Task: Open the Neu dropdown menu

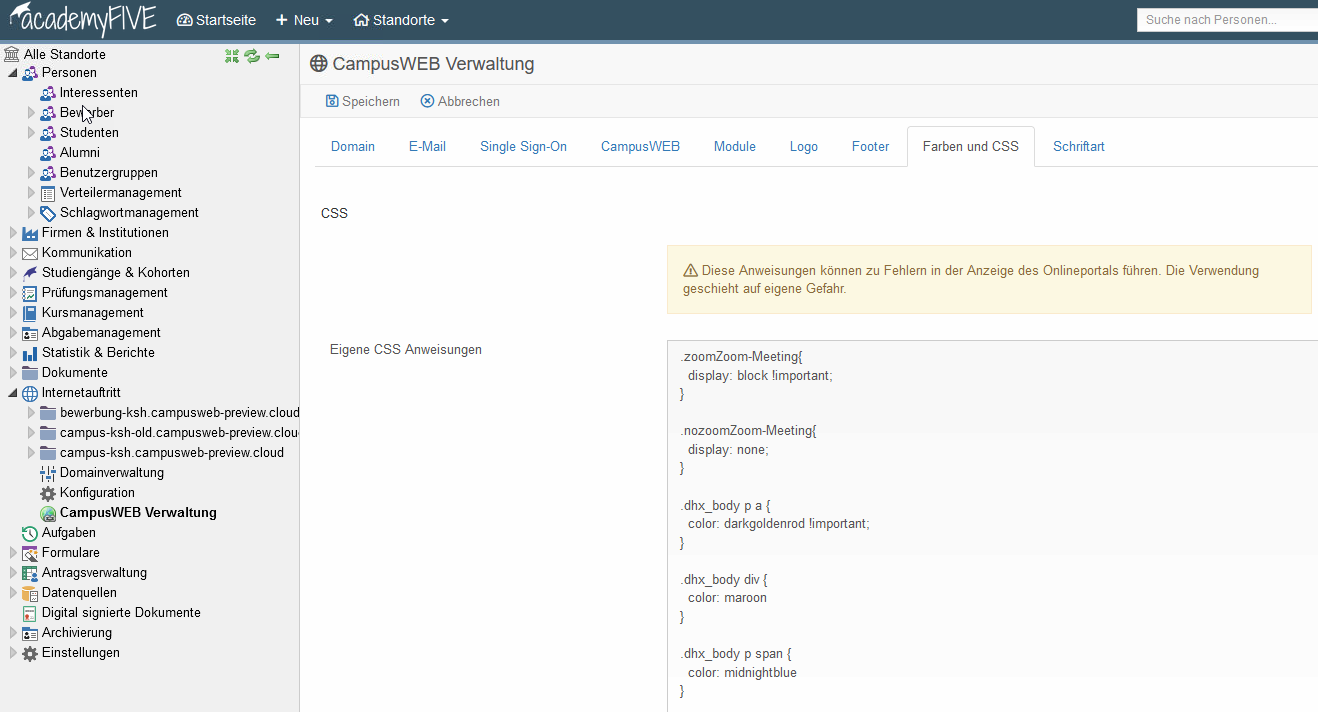Action: point(304,20)
